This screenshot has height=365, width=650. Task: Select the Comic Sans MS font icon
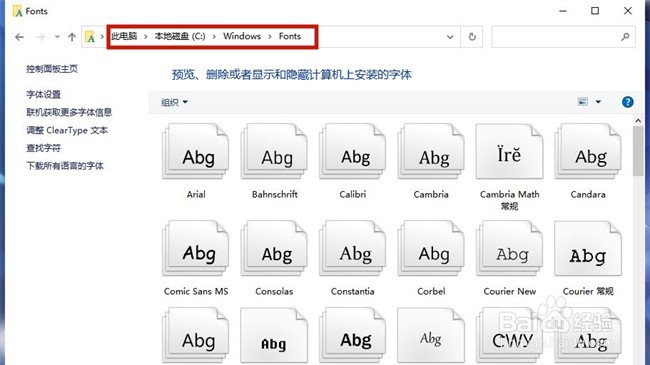coord(196,248)
